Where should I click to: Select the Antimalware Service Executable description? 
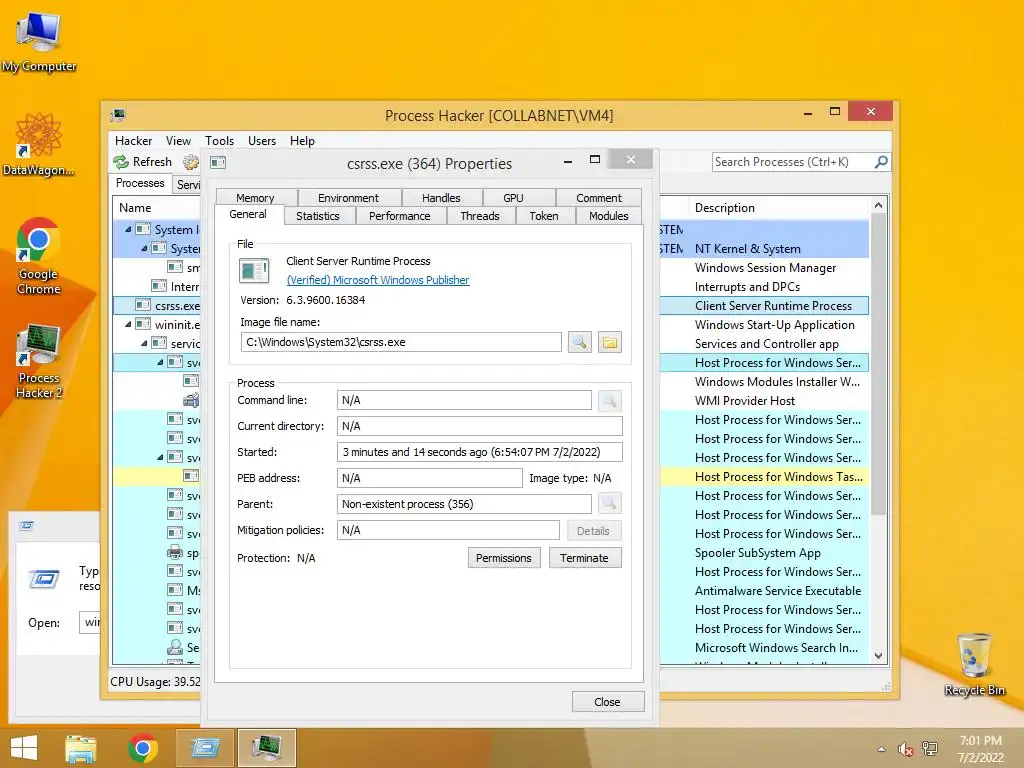[x=778, y=590]
